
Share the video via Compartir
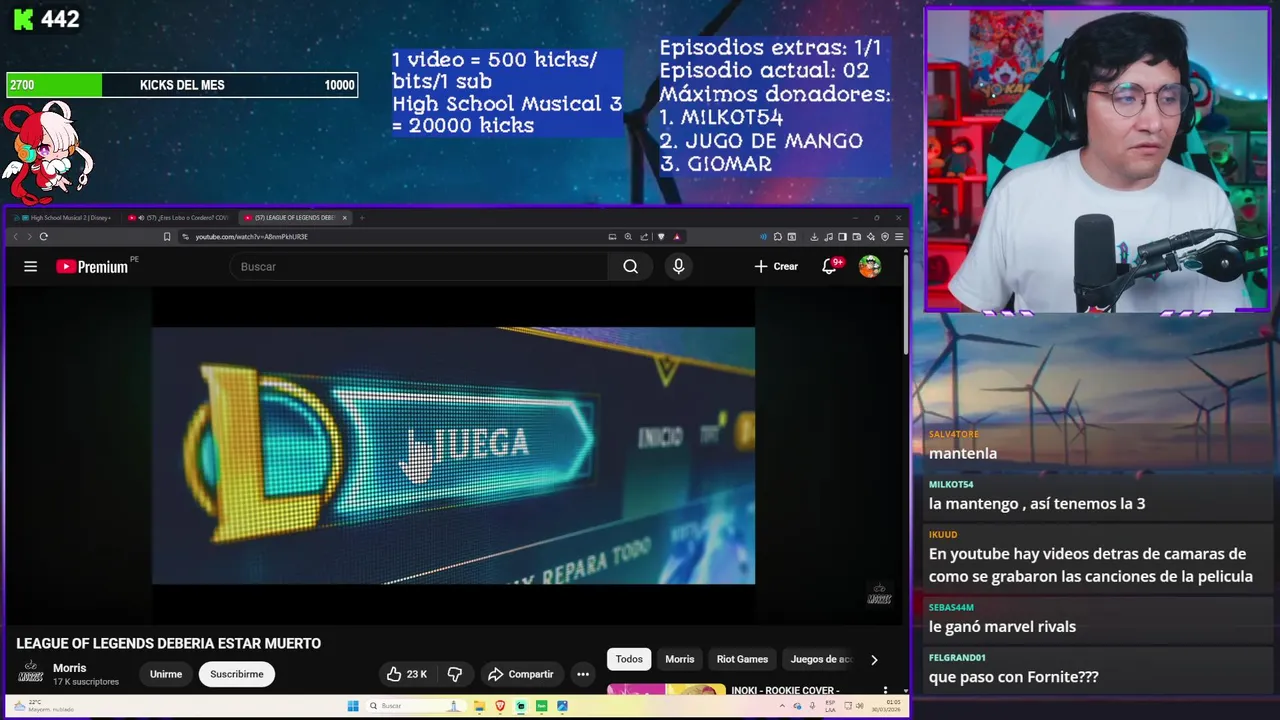pos(520,674)
